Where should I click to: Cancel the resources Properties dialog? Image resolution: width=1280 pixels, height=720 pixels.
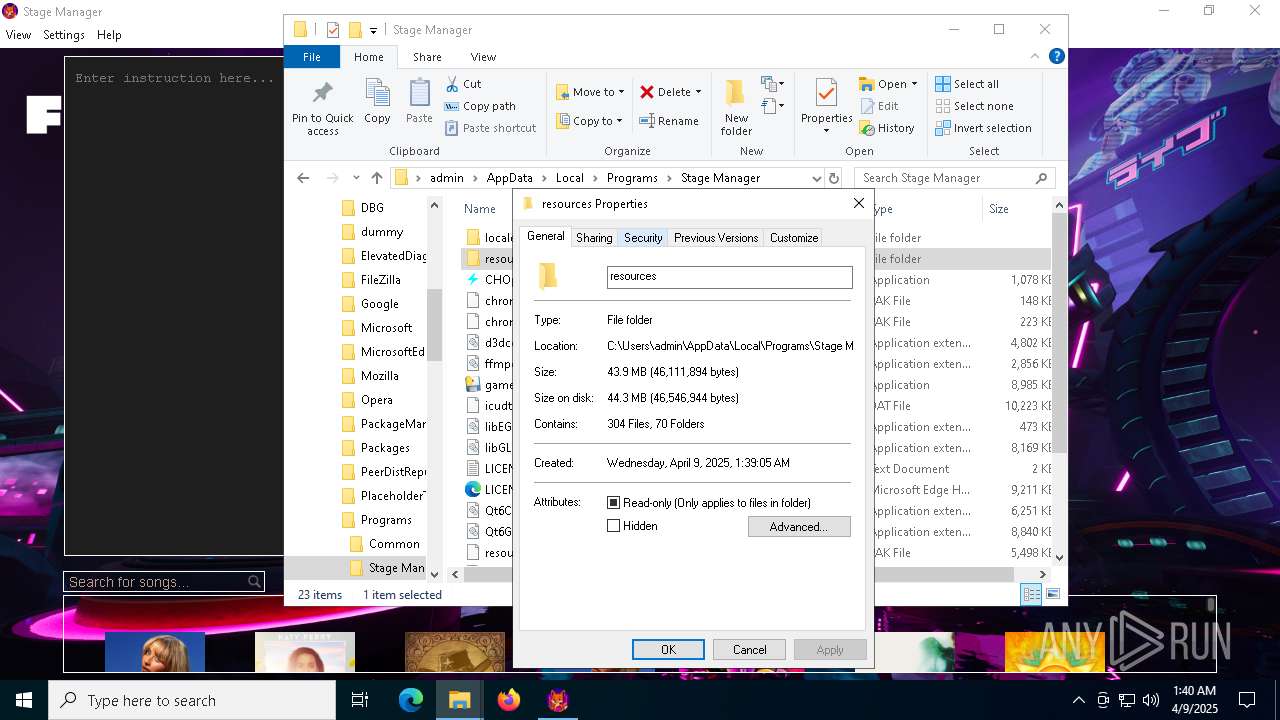tap(749, 650)
